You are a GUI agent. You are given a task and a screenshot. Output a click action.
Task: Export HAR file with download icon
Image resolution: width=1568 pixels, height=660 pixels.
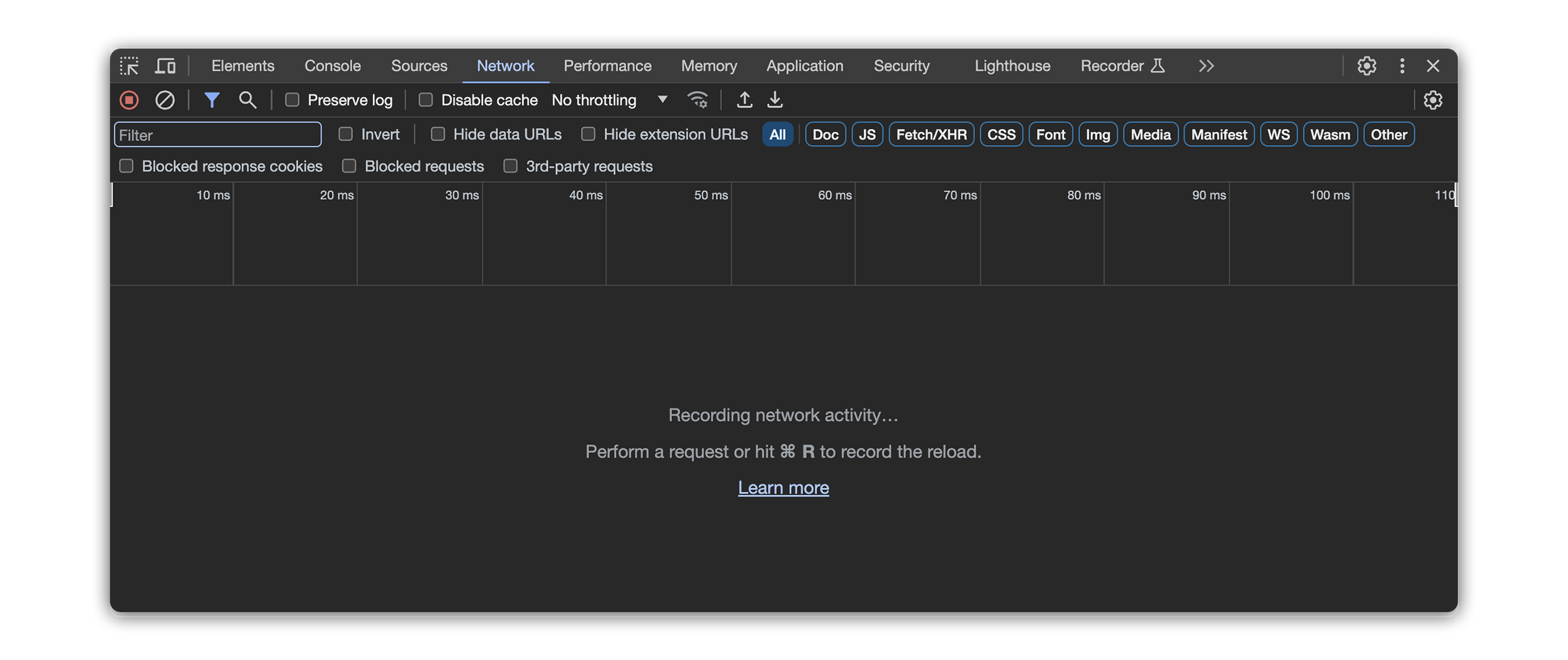[x=775, y=101]
